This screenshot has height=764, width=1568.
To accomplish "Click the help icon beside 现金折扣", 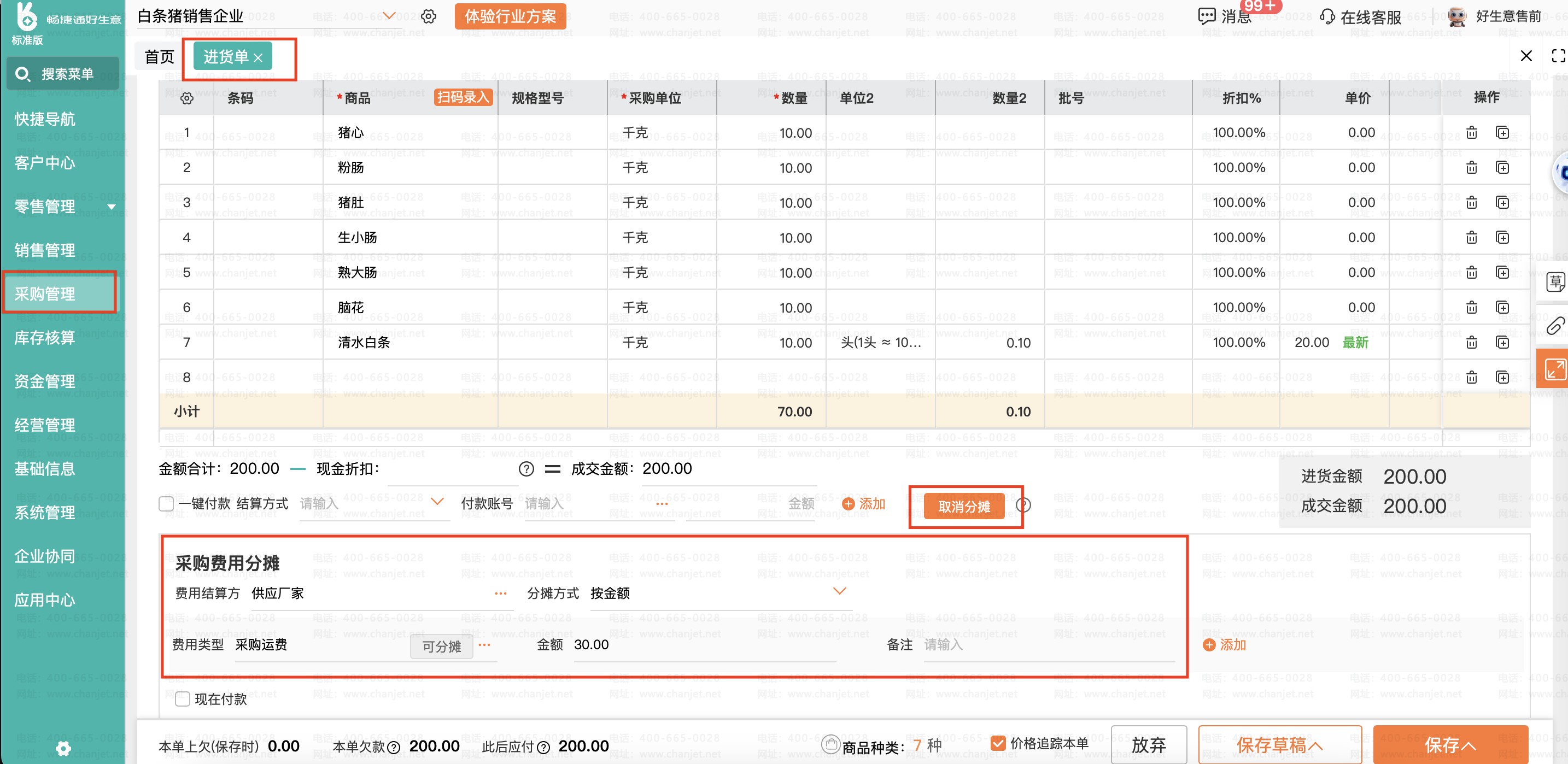I will (x=526, y=469).
